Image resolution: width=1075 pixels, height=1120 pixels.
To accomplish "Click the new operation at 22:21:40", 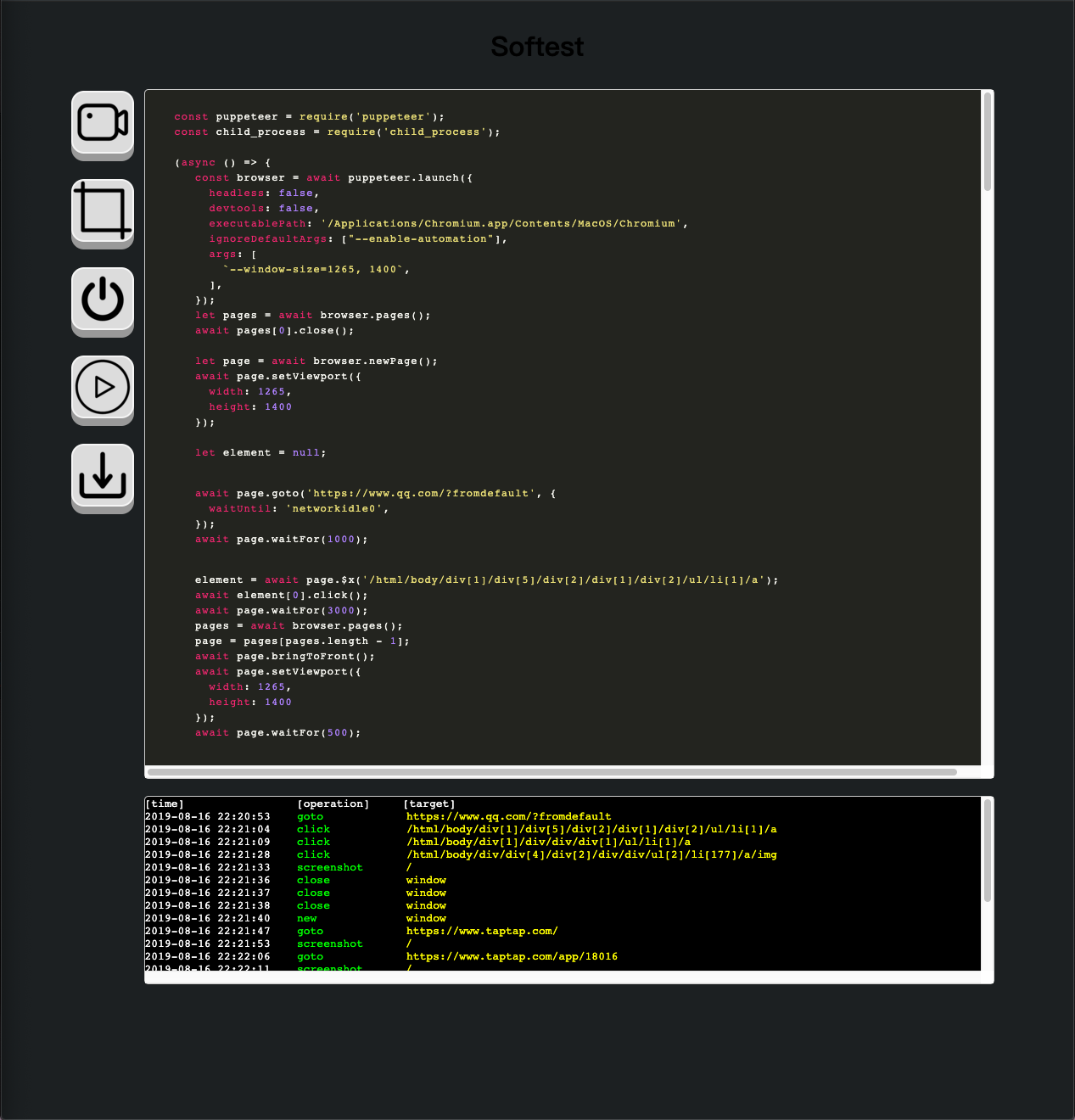I will point(307,918).
